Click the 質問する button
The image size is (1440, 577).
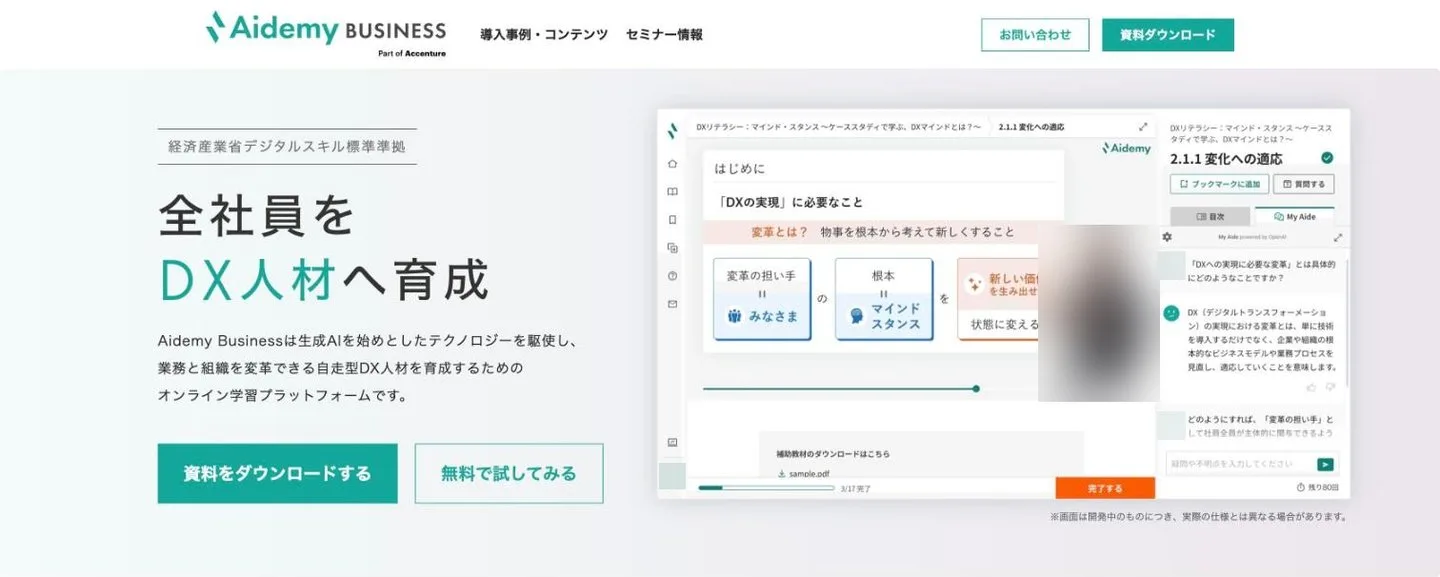pyautogui.click(x=1304, y=184)
